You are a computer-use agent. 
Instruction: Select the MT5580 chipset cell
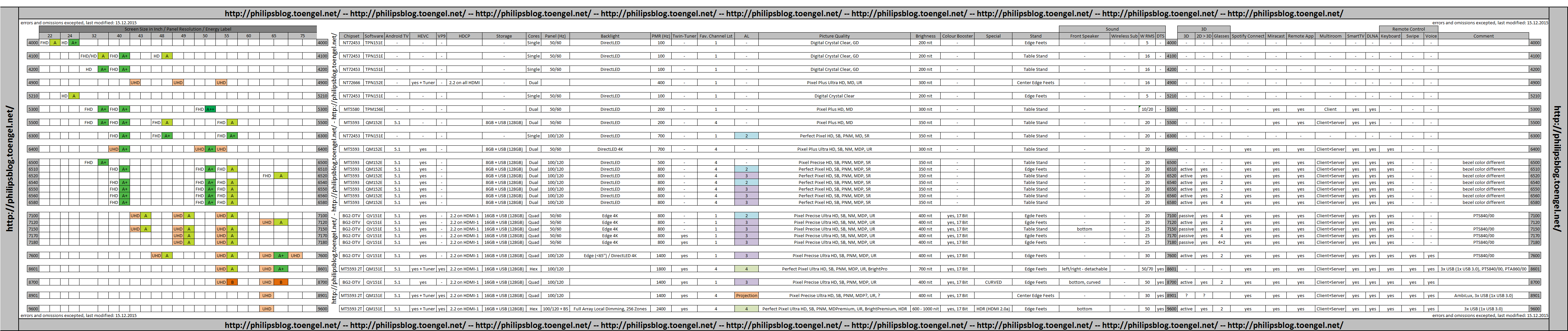point(351,109)
